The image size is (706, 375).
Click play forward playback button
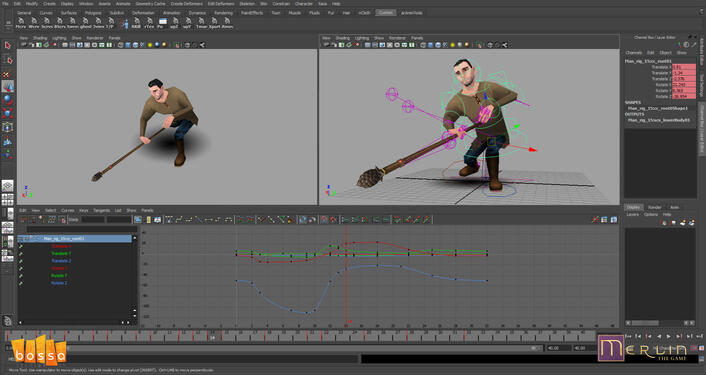[x=669, y=336]
